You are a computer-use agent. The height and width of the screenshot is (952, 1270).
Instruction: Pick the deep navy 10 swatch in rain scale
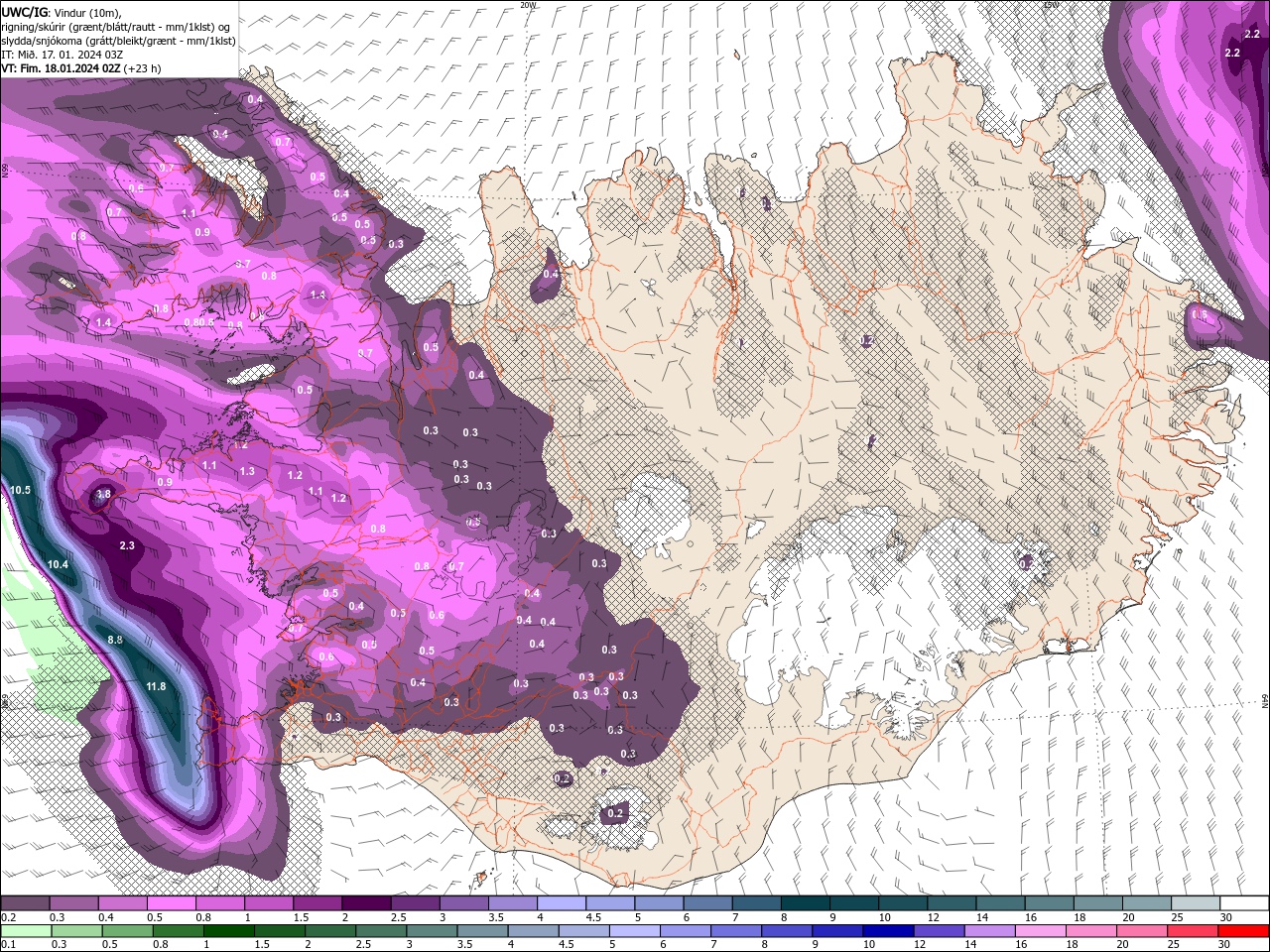pyautogui.click(x=889, y=931)
